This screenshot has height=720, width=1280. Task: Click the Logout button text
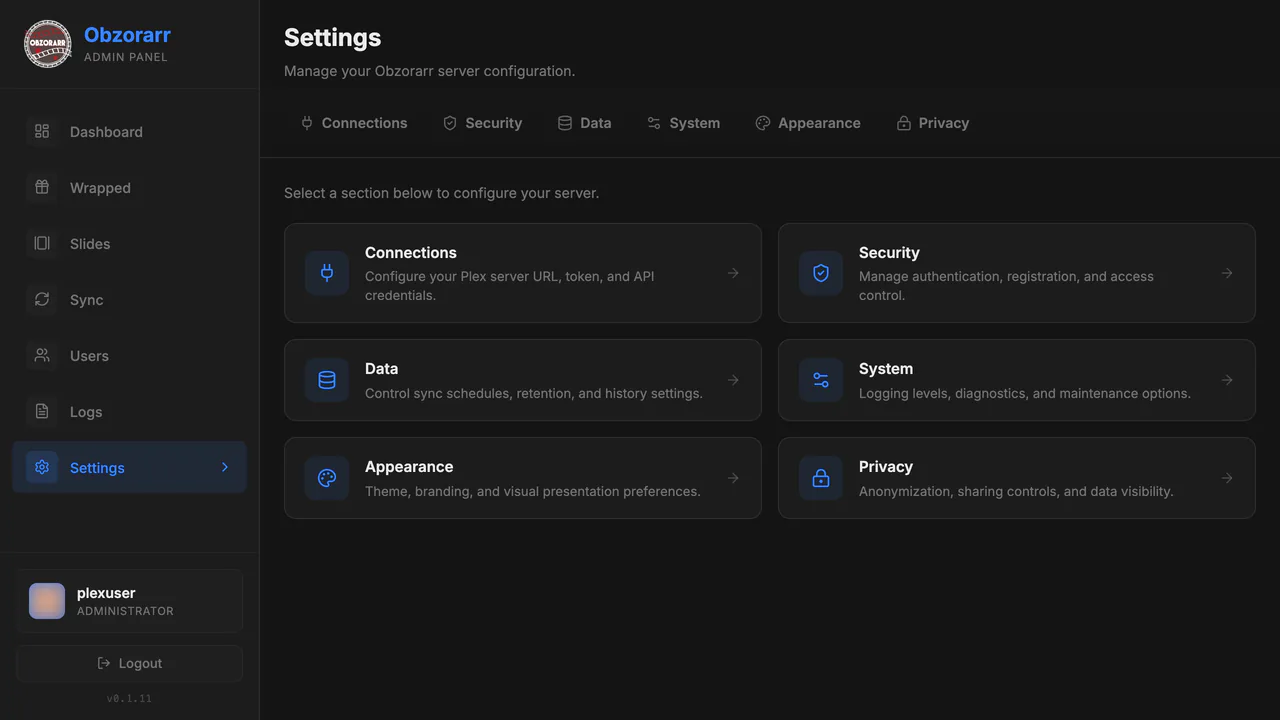click(x=140, y=663)
